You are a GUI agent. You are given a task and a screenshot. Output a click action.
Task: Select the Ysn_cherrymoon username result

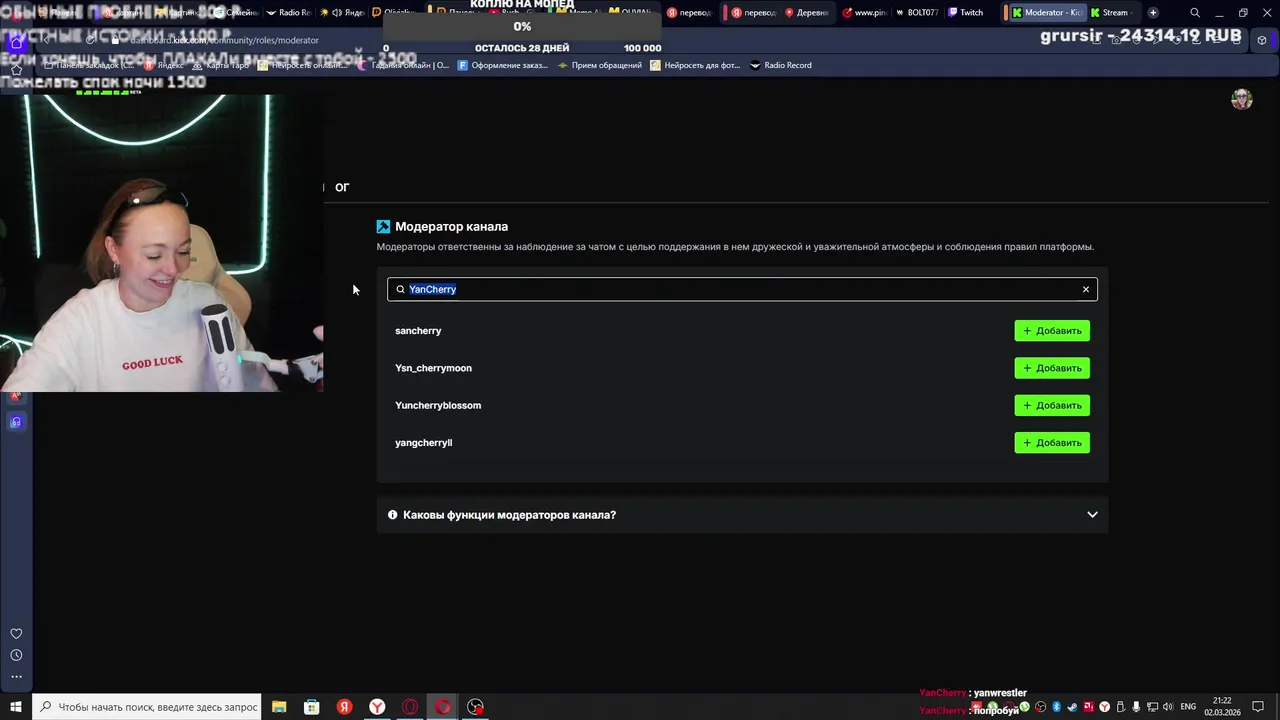pos(433,368)
